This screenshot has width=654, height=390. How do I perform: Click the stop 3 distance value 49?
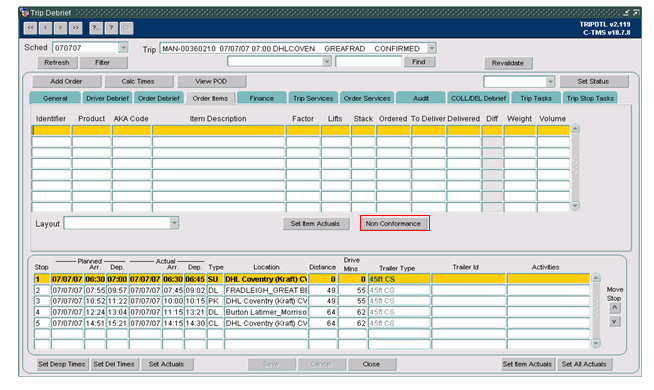[323, 301]
